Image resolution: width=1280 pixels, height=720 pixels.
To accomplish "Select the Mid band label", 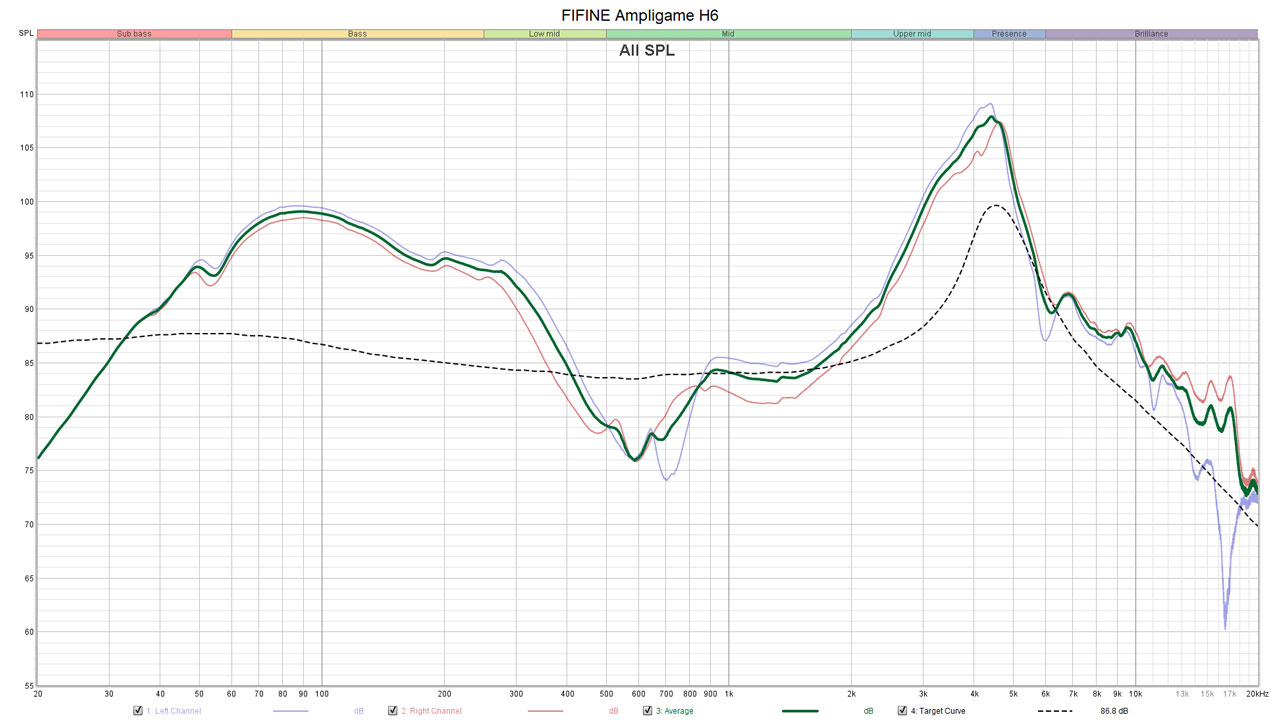I will 728,34.
